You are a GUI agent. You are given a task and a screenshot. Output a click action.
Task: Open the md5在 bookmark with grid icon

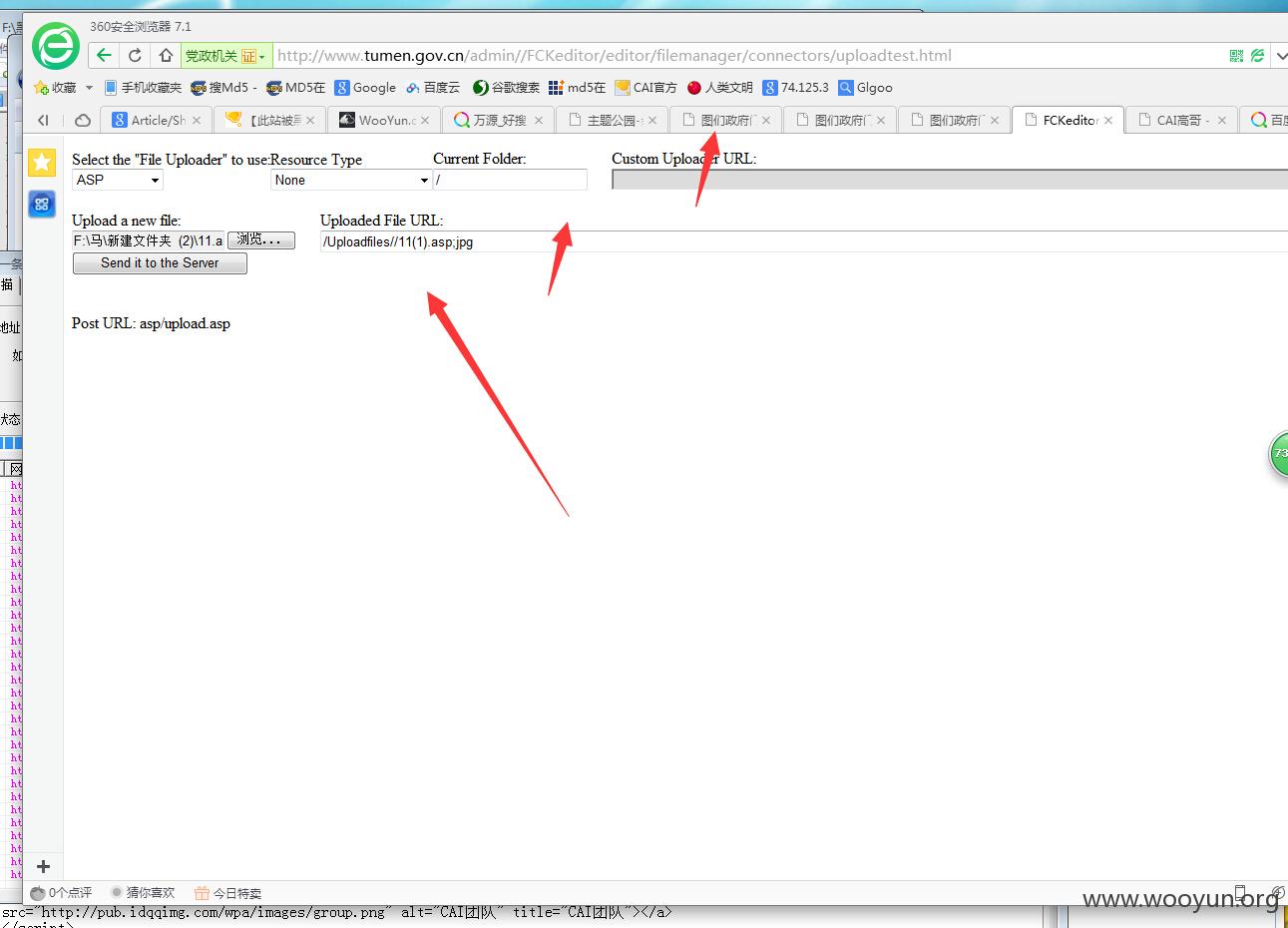point(578,88)
